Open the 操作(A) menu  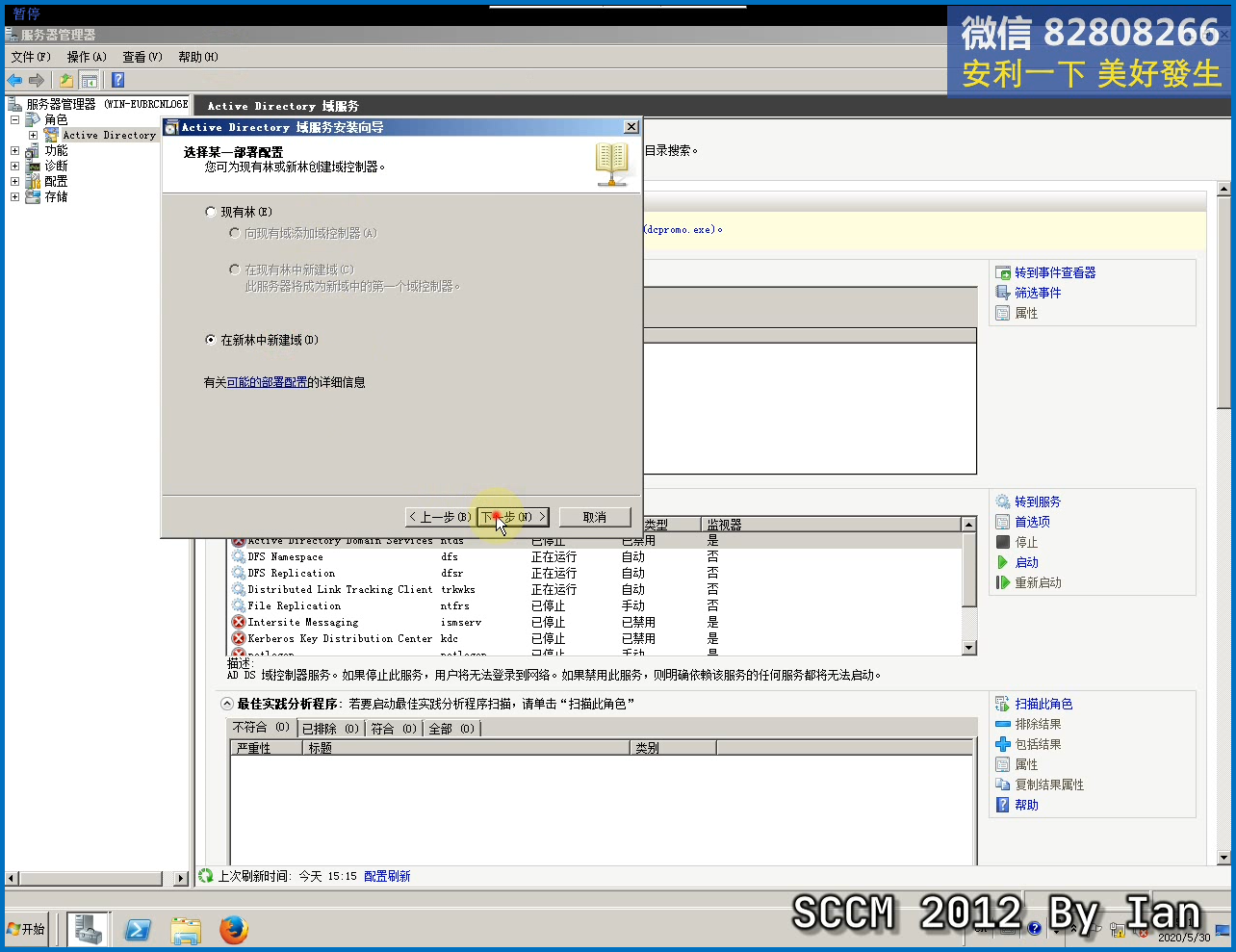87,57
